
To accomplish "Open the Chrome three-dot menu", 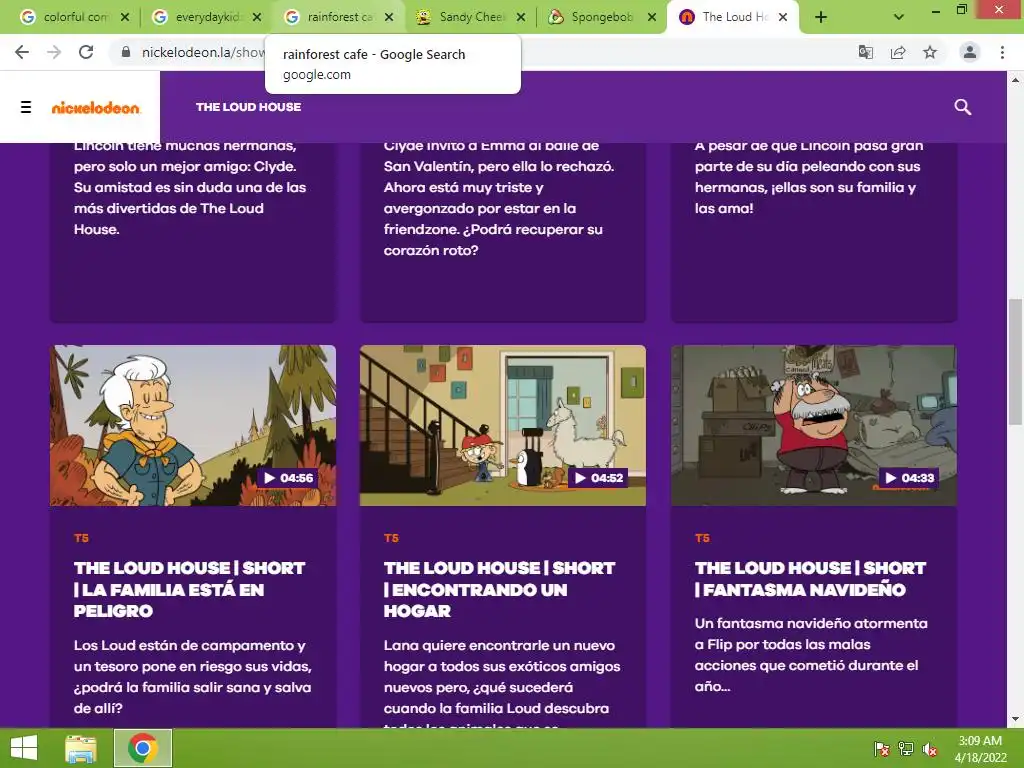I will [1002, 52].
